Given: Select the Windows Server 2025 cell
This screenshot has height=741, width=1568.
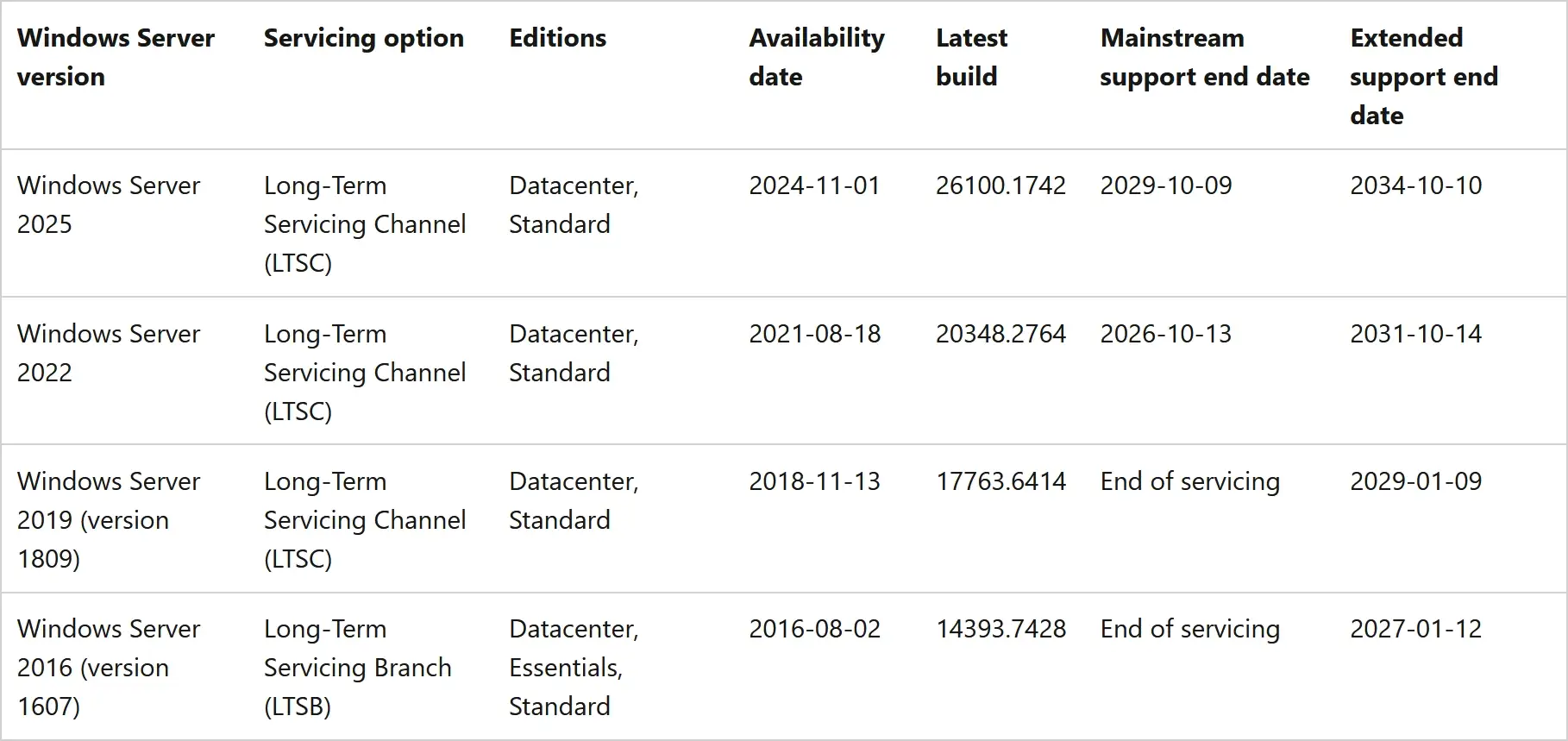Looking at the screenshot, I should pyautogui.click(x=109, y=204).
